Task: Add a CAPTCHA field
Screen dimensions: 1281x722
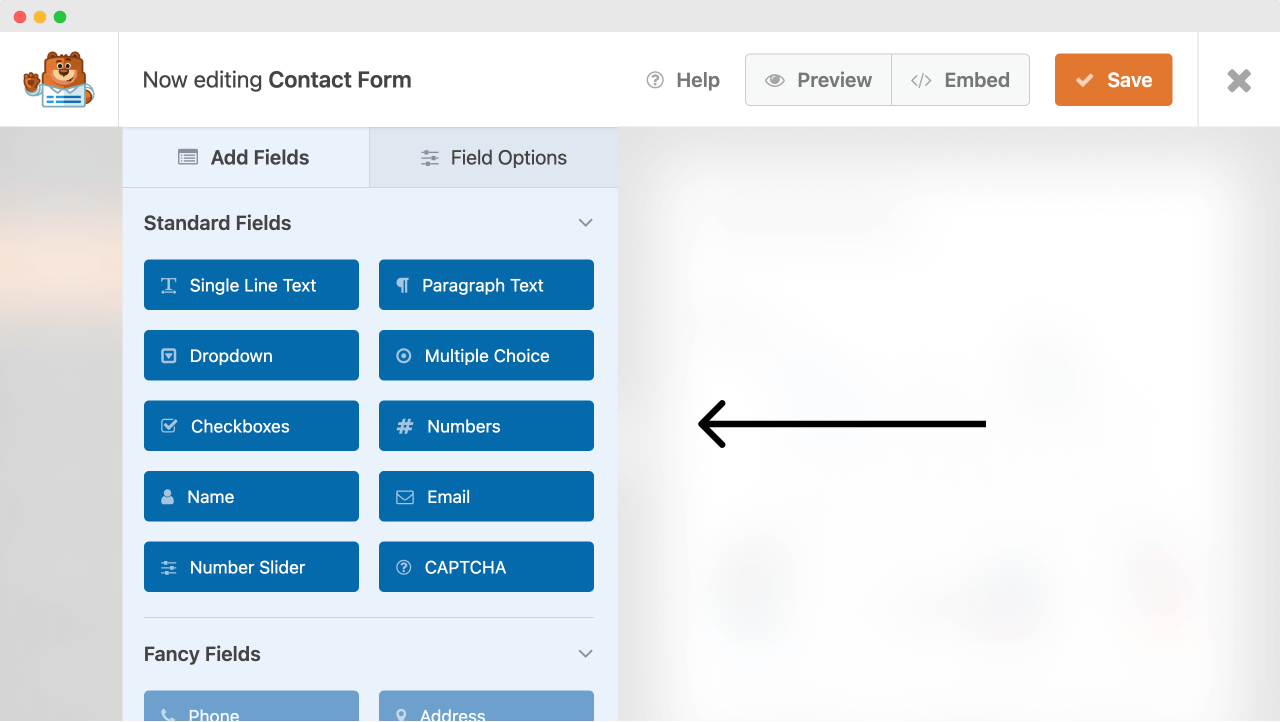Action: [x=486, y=567]
